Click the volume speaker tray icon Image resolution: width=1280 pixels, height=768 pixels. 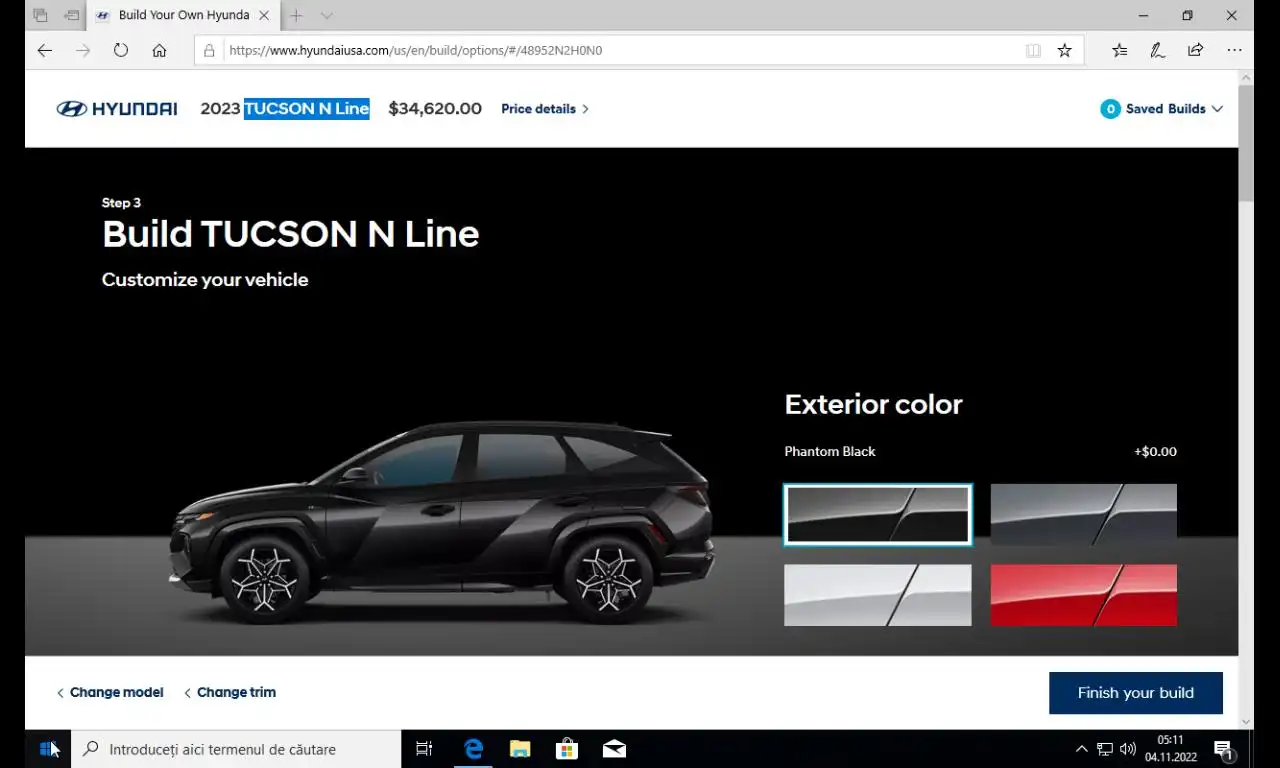(1128, 749)
